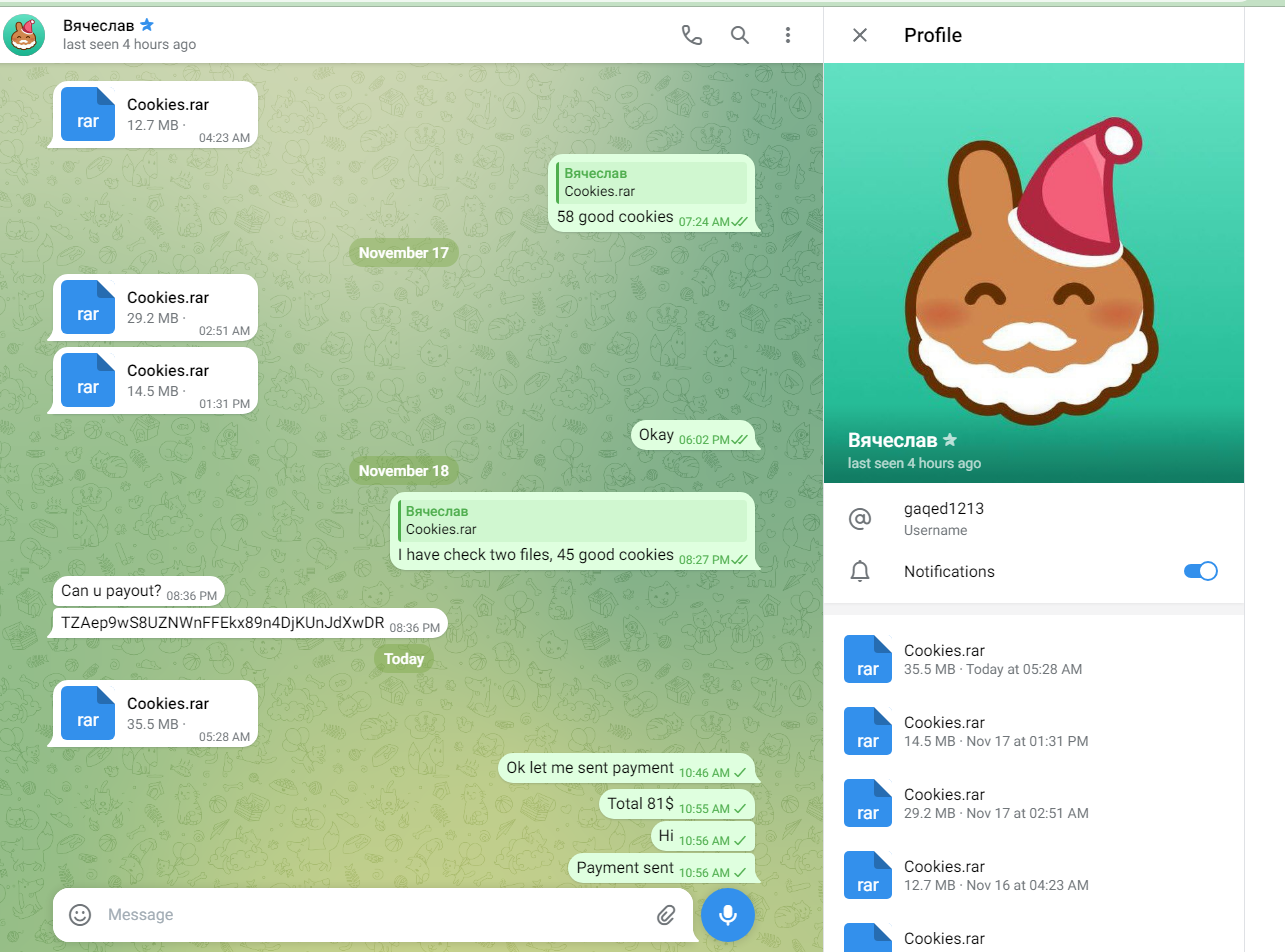Click the November 18 date marker
The height and width of the screenshot is (952, 1285).
tap(404, 471)
